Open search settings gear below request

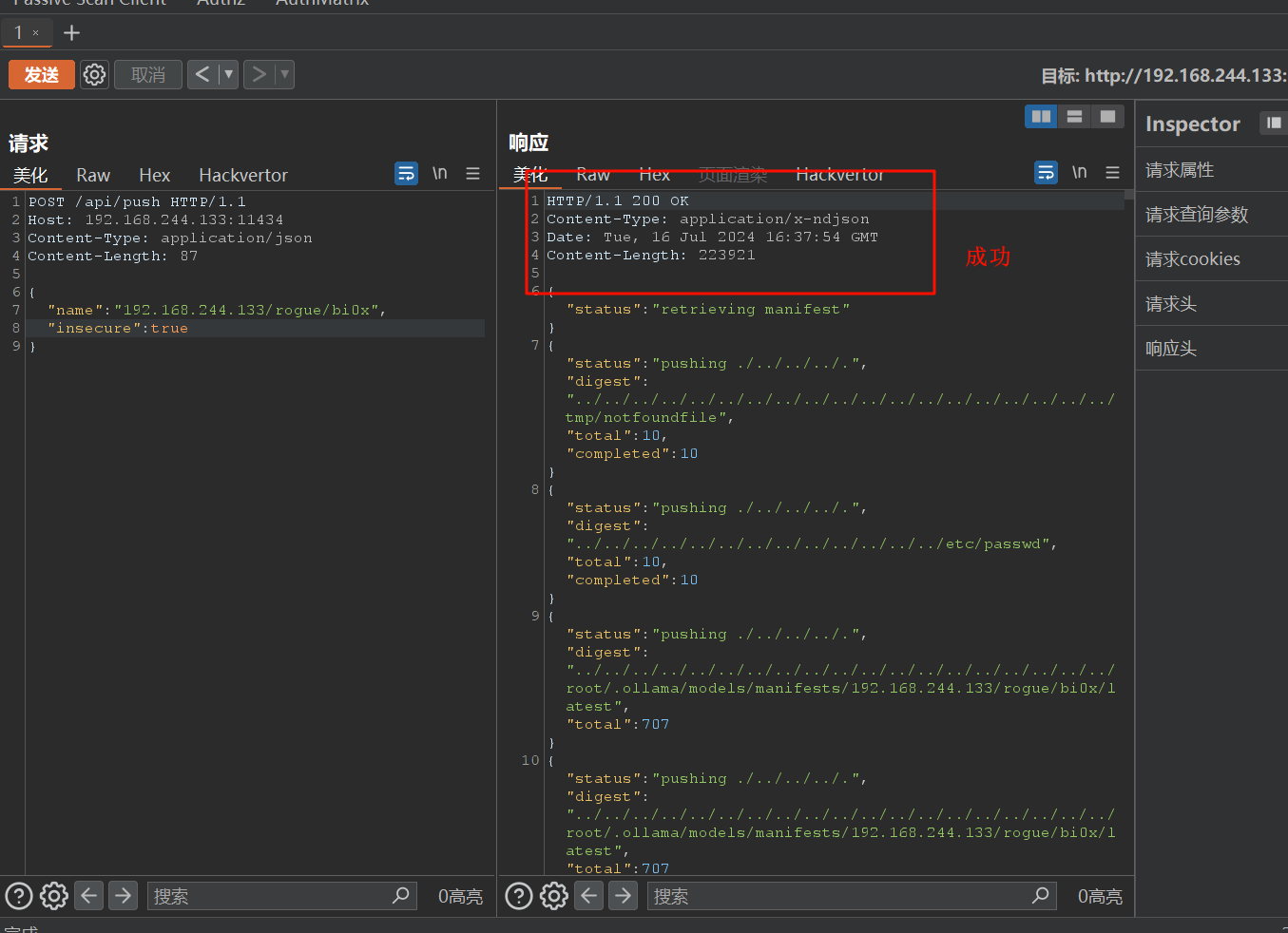pos(54,896)
